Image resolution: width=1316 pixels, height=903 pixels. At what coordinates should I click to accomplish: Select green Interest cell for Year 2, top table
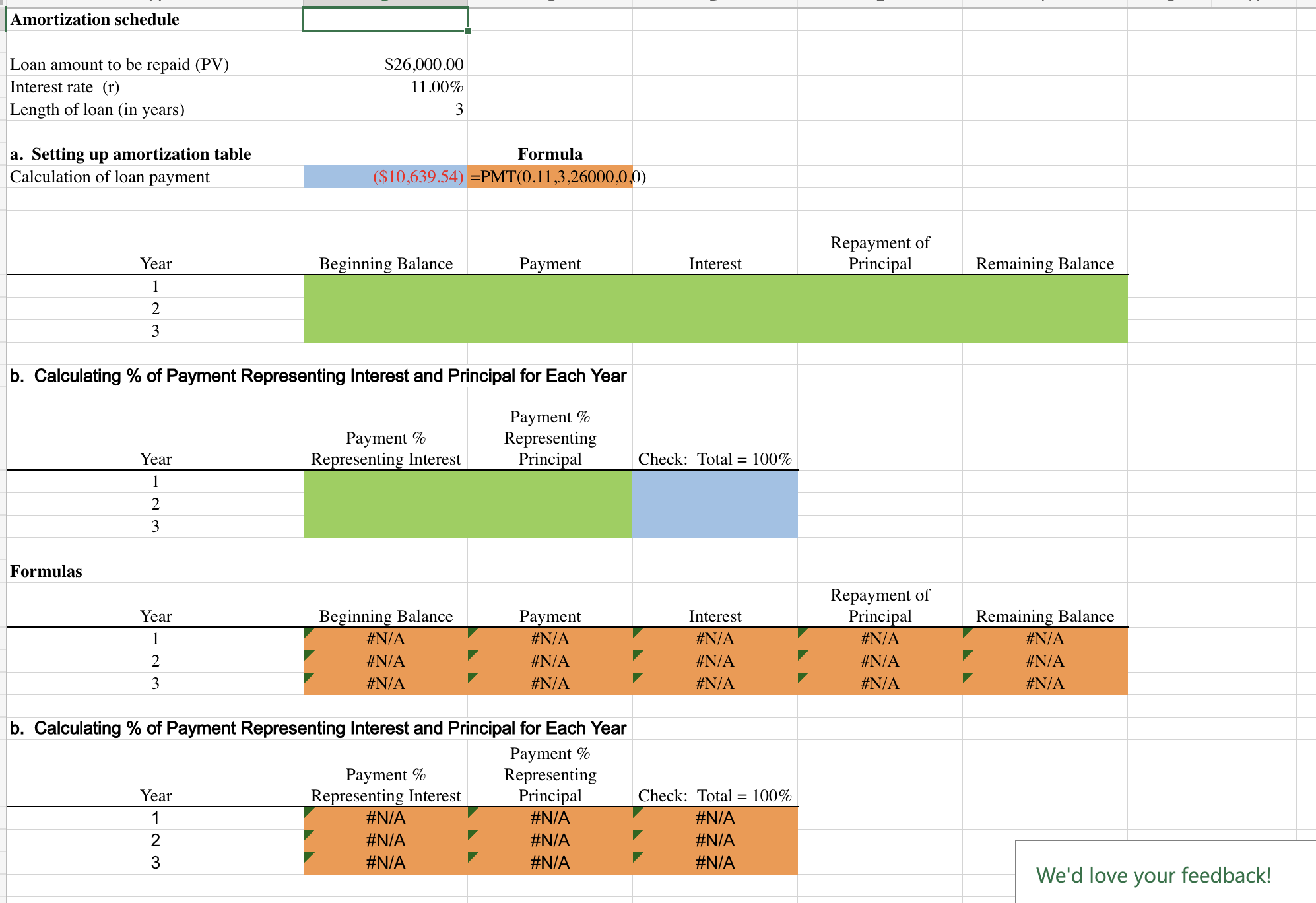(715, 309)
